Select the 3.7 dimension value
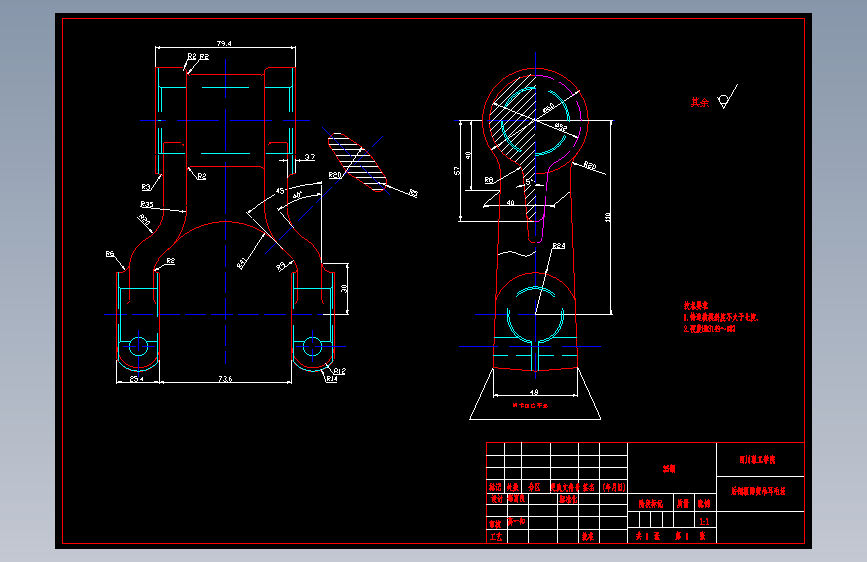The height and width of the screenshot is (562, 867). pyautogui.click(x=310, y=157)
